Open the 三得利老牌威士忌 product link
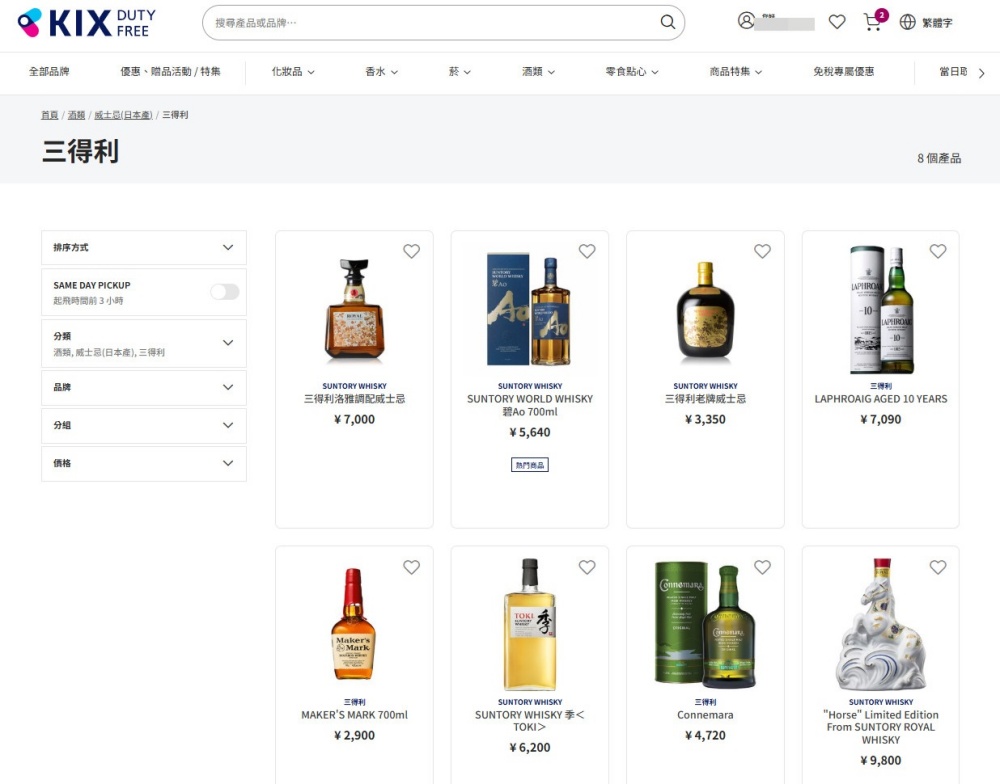 (x=705, y=399)
